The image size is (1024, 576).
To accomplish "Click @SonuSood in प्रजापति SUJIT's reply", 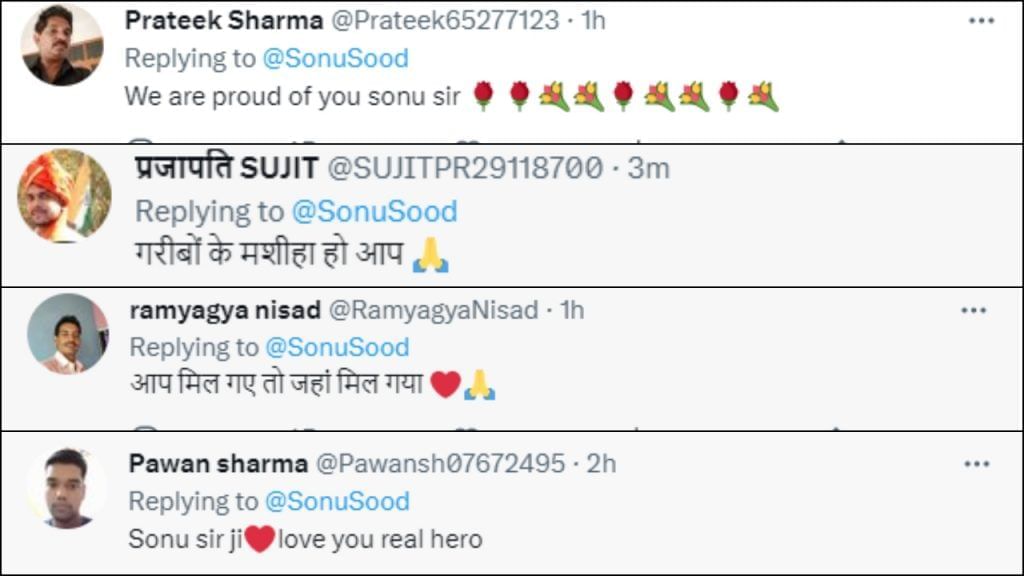I will (374, 211).
